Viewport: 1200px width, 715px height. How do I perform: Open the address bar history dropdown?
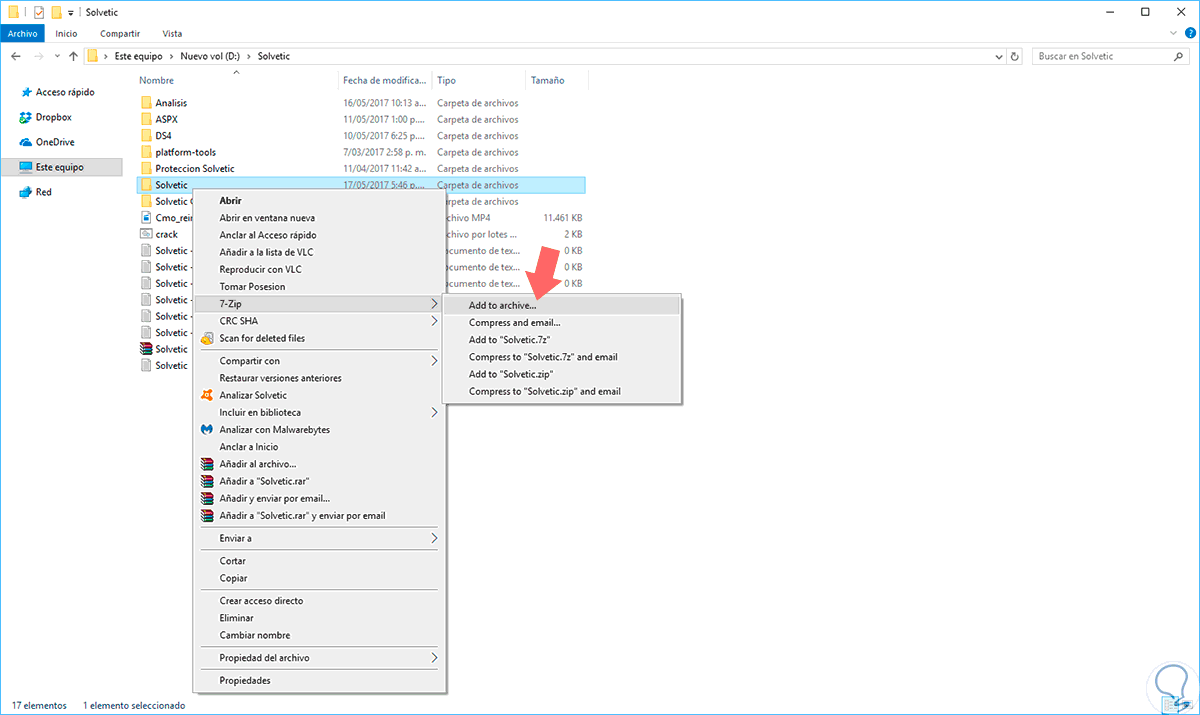pyautogui.click(x=997, y=56)
